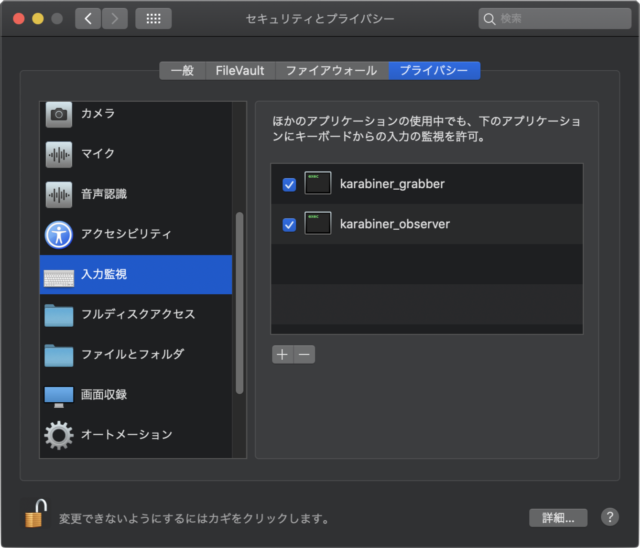Select the プライバシー tab

tap(434, 71)
